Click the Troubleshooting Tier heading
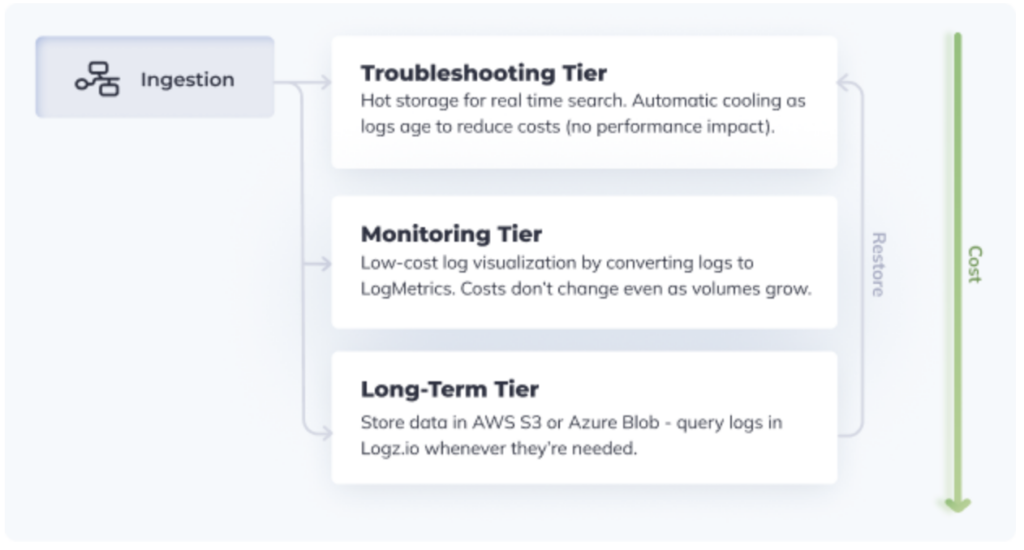 483,73
